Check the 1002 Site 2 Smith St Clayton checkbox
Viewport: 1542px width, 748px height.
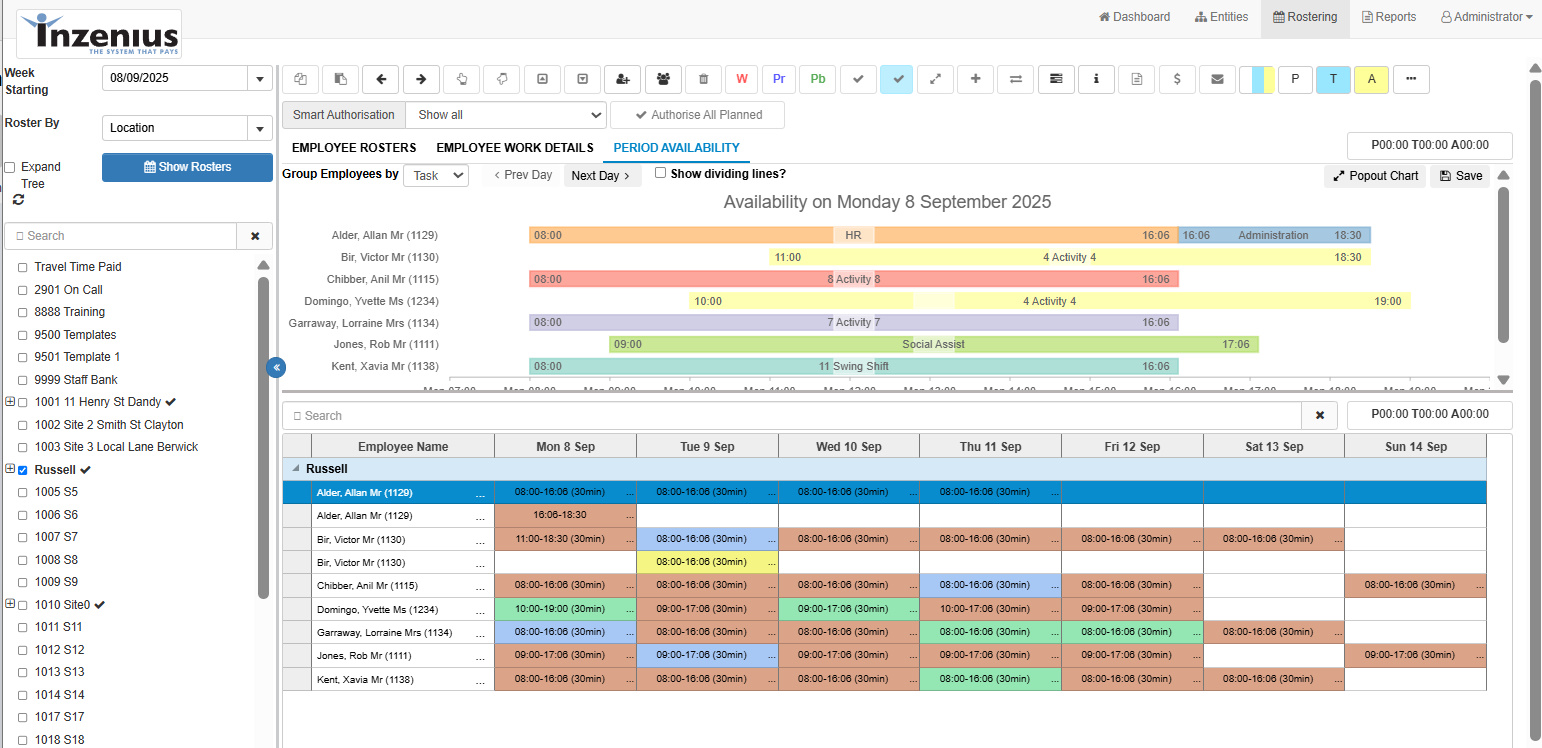pos(22,425)
